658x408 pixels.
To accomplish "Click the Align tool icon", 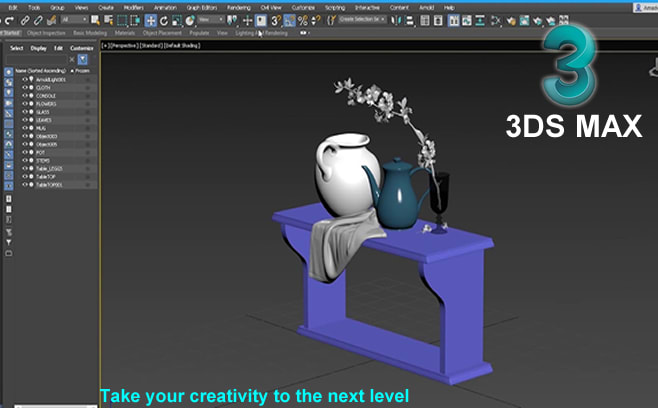I will point(409,21).
